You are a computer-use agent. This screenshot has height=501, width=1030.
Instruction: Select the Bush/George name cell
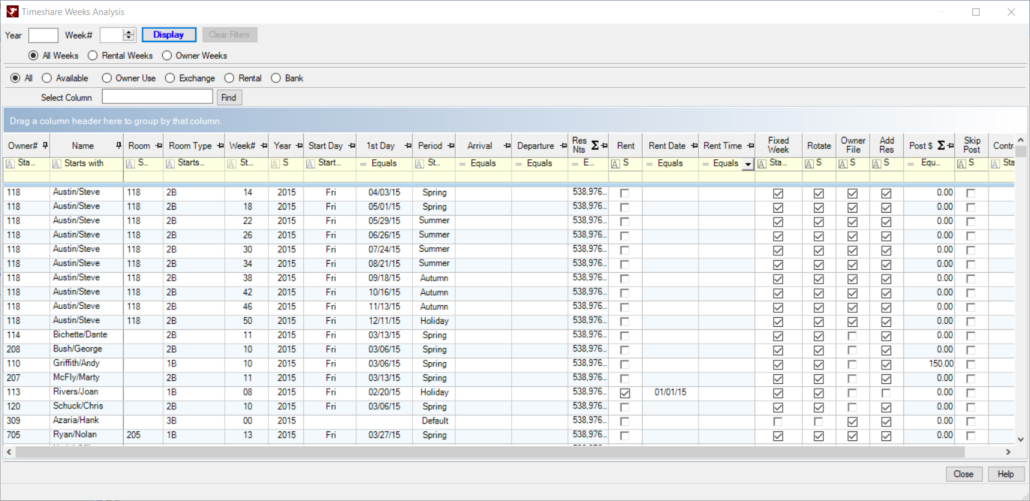87,349
